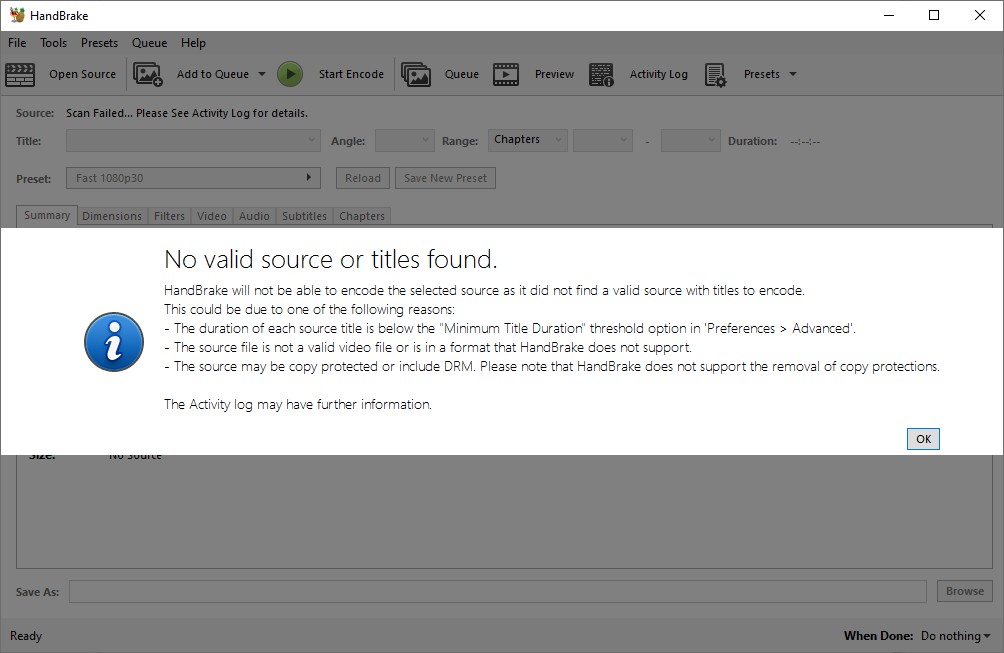This screenshot has width=1004, height=653.
Task: Click 'The Activity log may have further information.' text
Action: coord(298,405)
